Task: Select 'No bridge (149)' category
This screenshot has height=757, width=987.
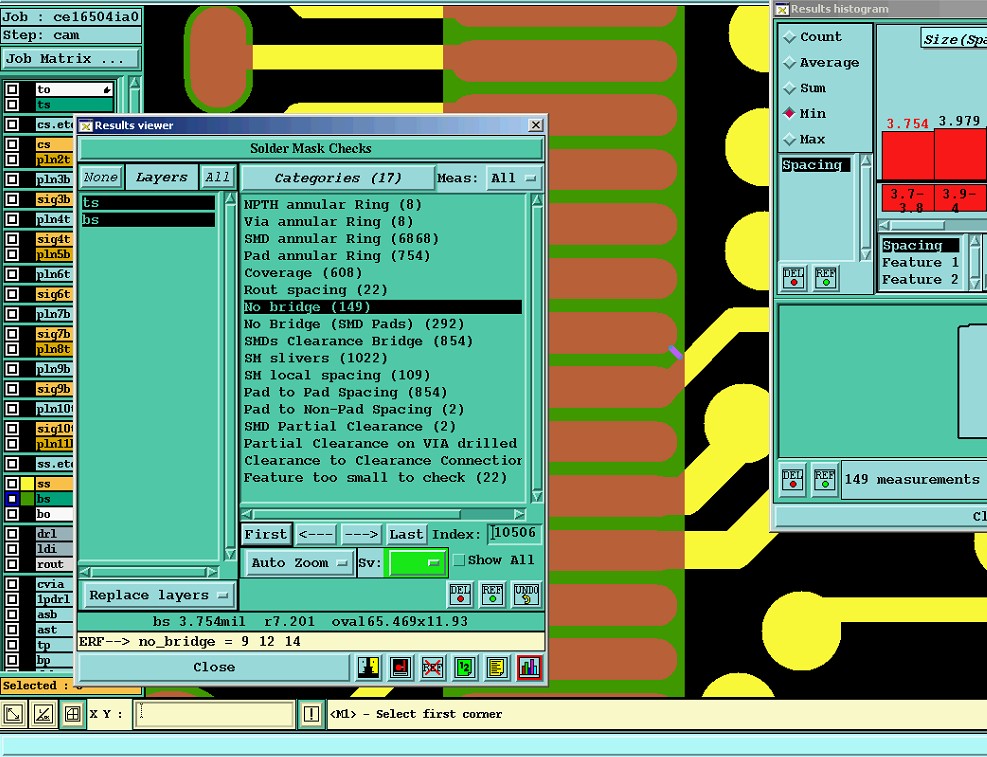Action: pos(383,307)
